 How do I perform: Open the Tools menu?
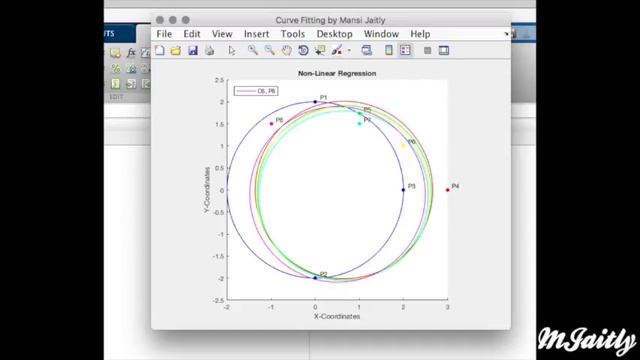[x=293, y=34]
